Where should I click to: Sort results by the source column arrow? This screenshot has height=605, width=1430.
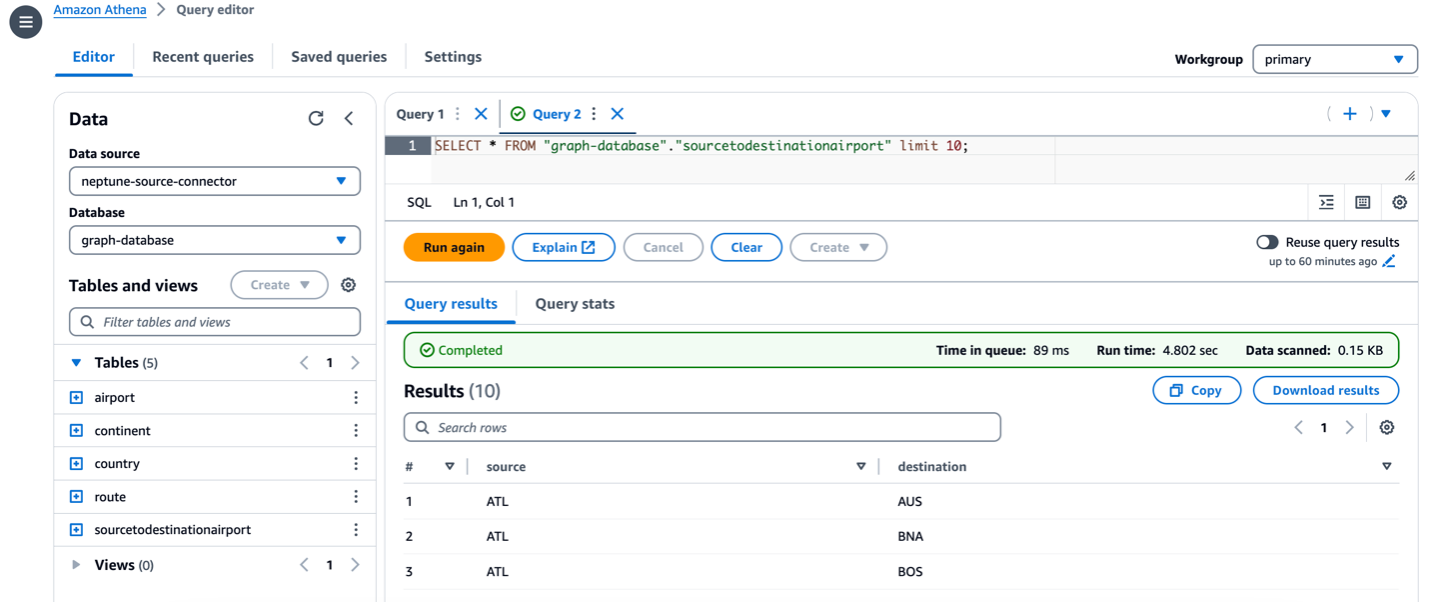point(861,466)
